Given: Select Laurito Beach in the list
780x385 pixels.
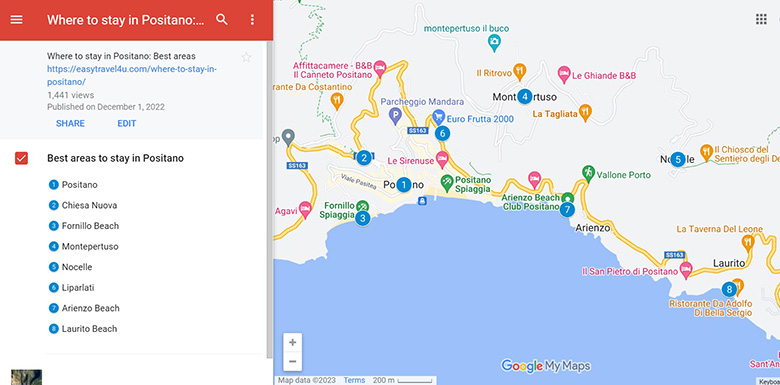Looking at the screenshot, I should click(90, 329).
